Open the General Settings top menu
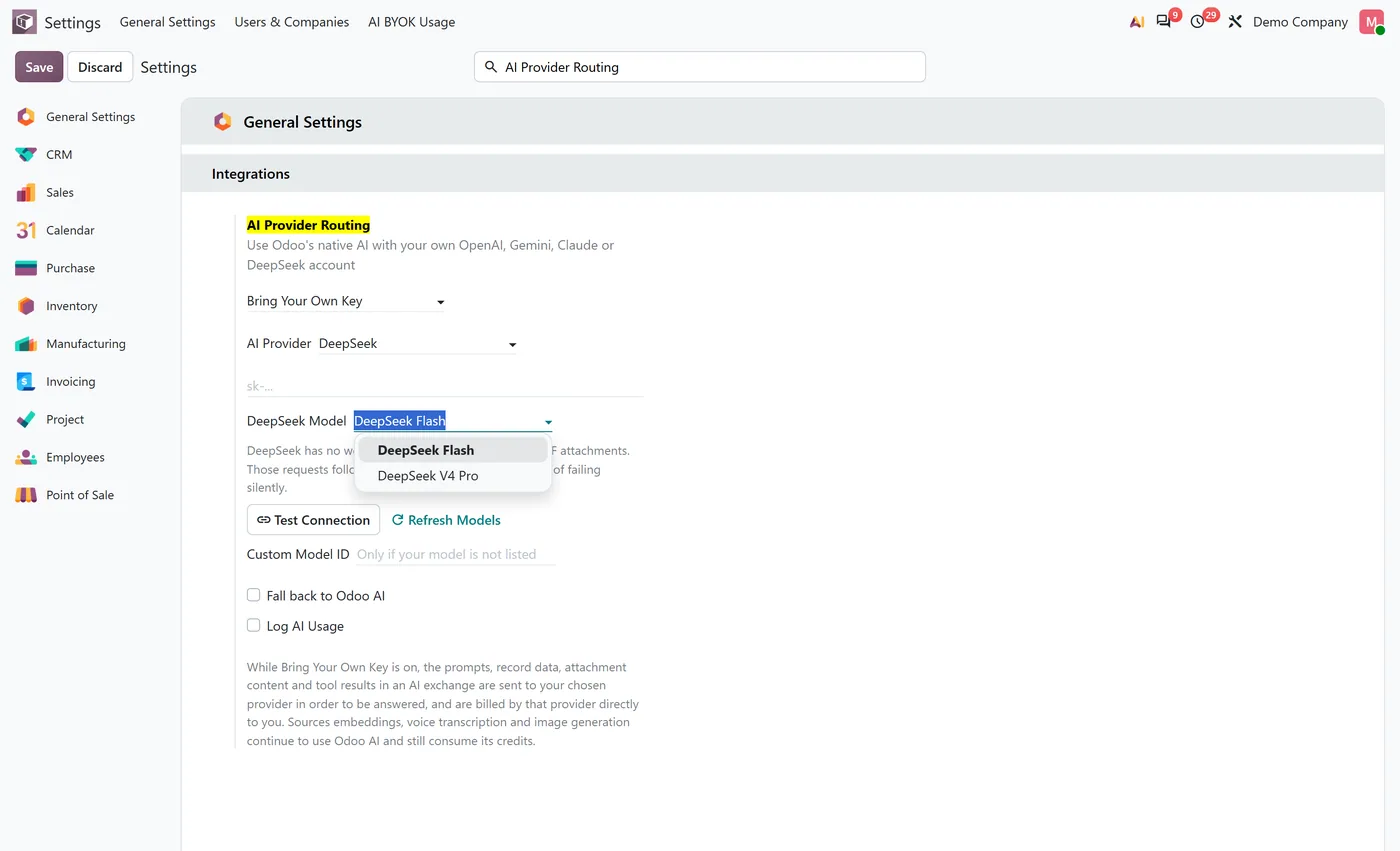Viewport: 1400px width, 851px height. pyautogui.click(x=168, y=22)
